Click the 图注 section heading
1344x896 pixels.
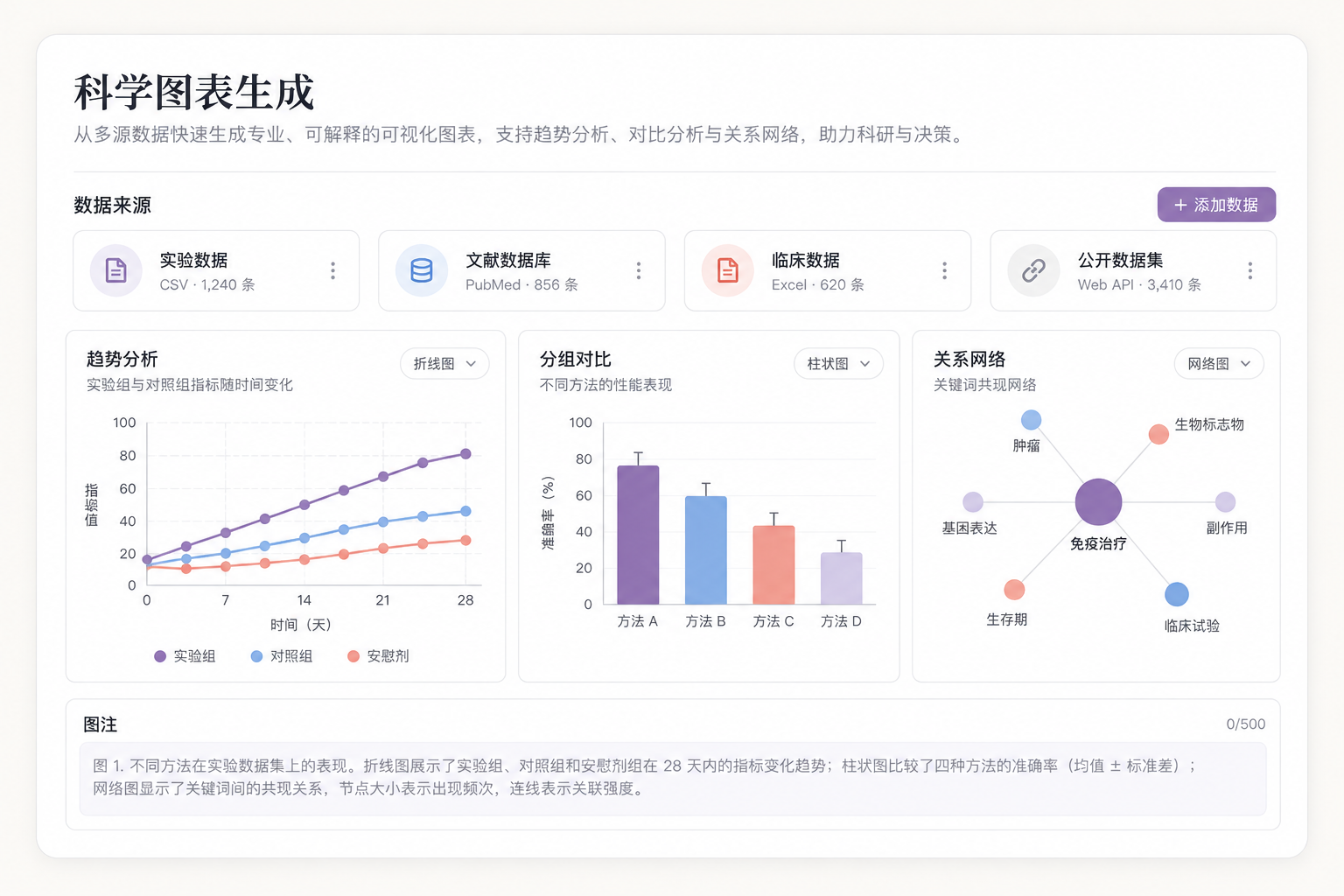(100, 724)
